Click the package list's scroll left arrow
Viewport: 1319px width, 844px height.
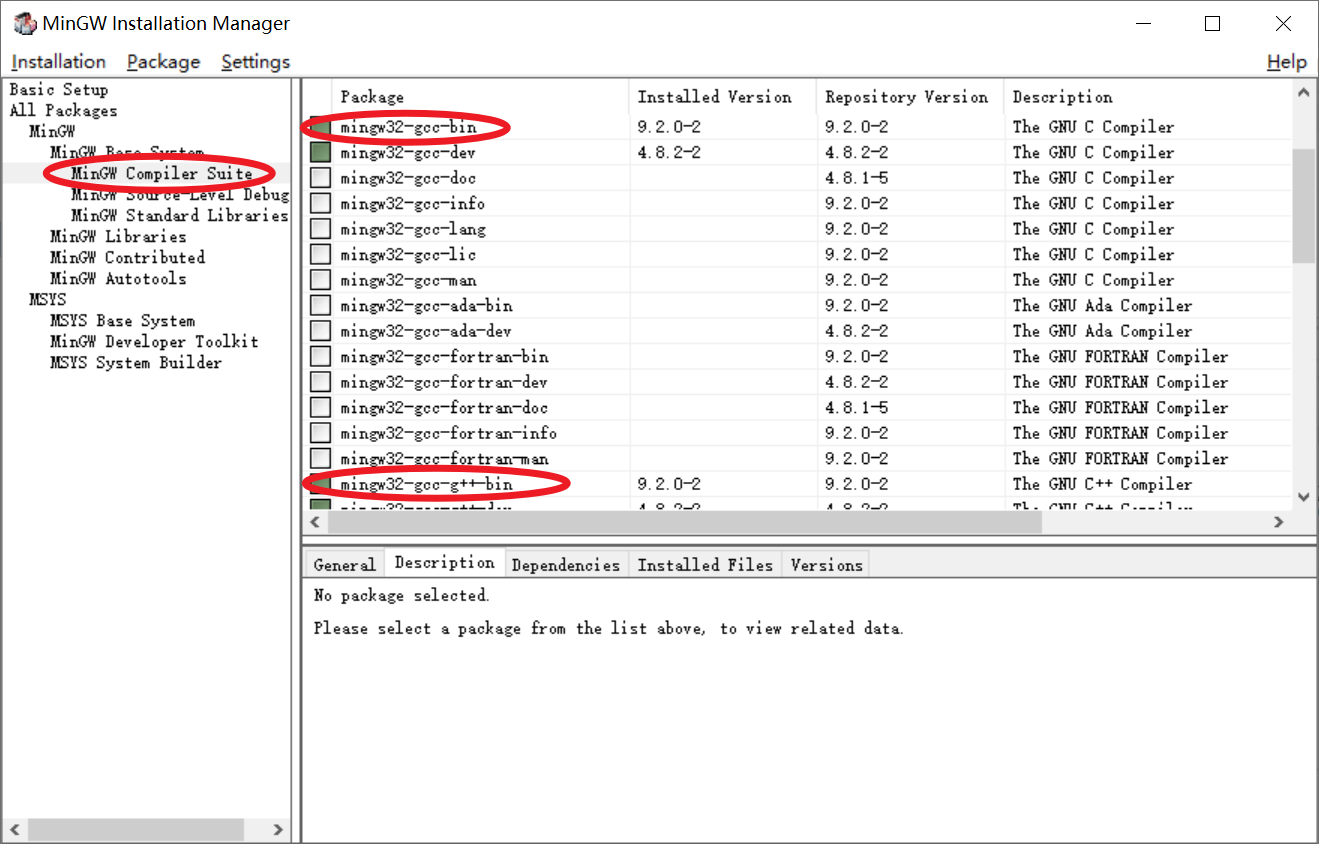coord(316,522)
